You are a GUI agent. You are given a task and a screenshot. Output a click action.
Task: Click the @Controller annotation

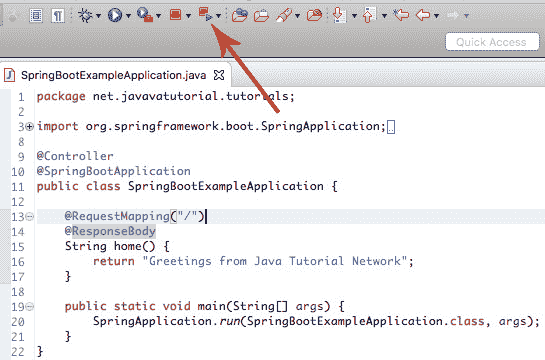pos(75,156)
